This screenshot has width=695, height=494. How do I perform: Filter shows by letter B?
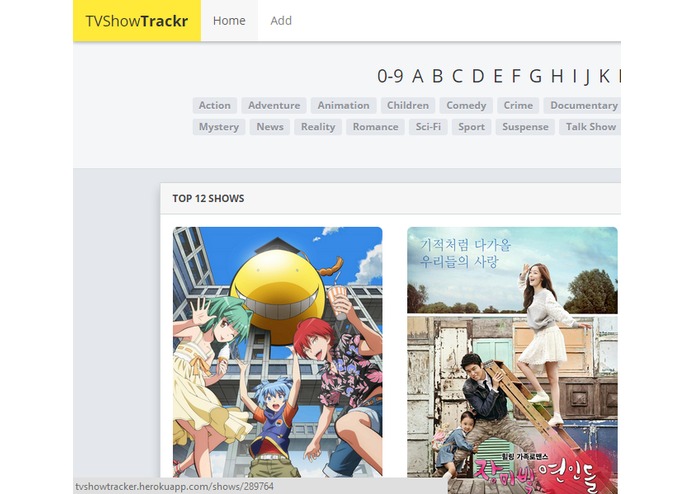(437, 76)
